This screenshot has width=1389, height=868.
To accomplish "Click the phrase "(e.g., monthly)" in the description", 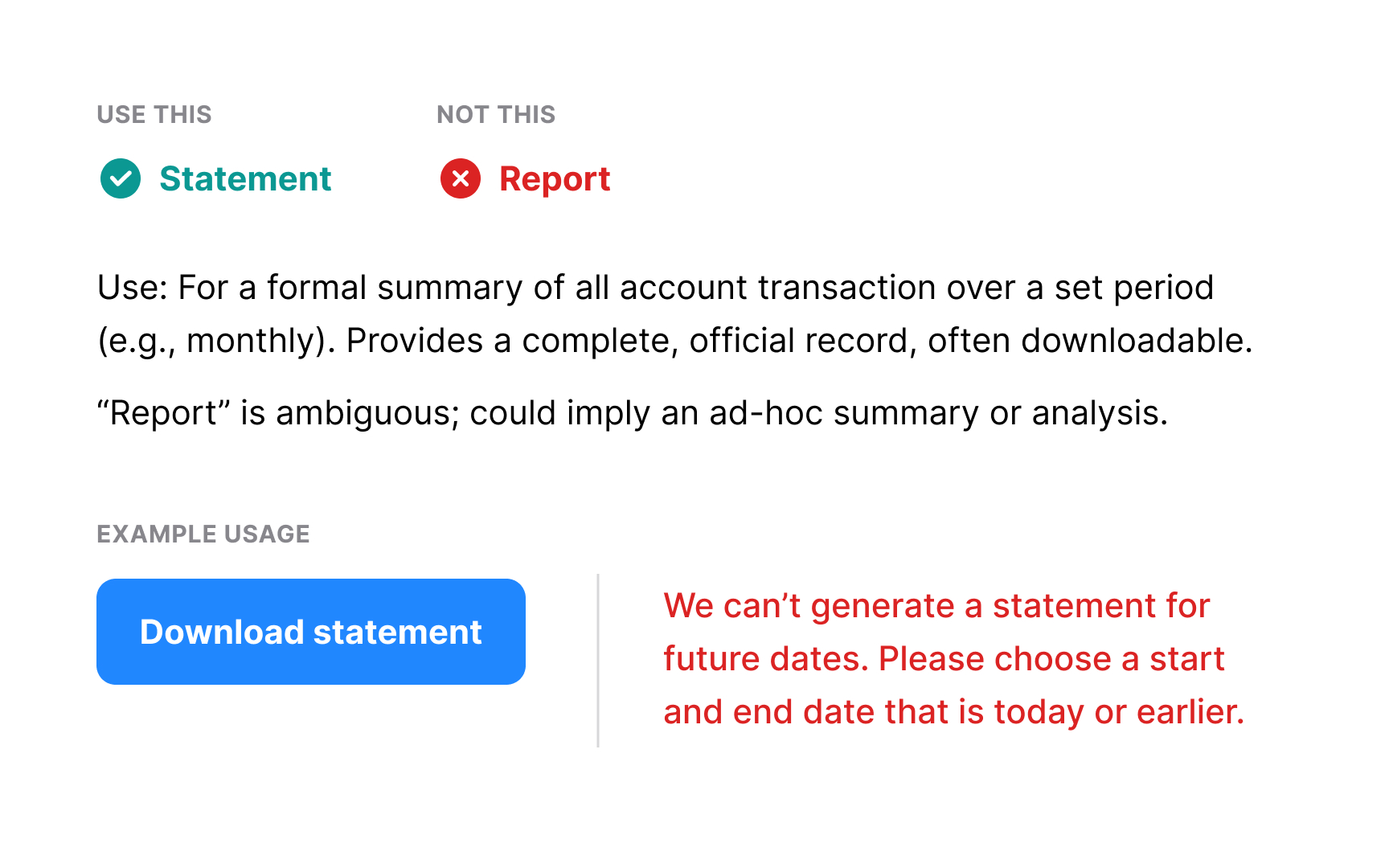I will (216, 341).
